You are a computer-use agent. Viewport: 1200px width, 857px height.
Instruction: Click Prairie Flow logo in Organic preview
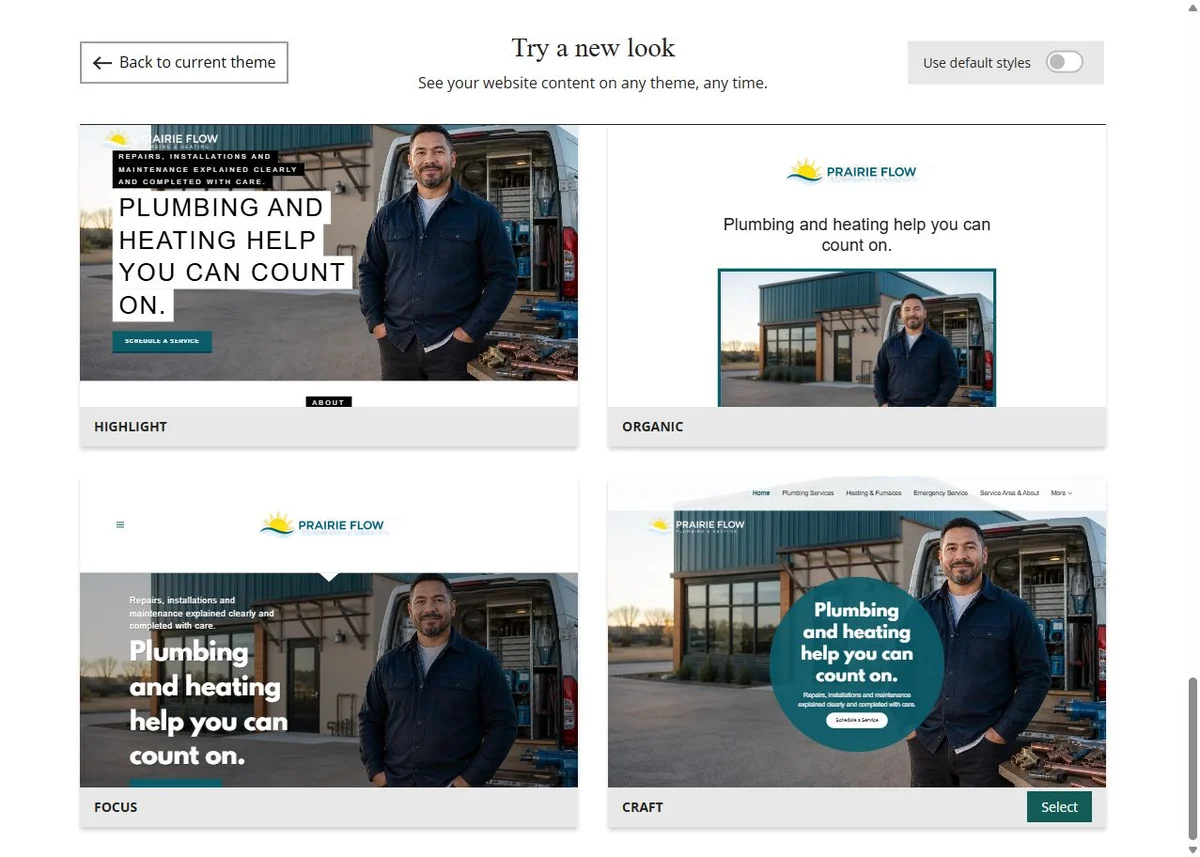852,171
